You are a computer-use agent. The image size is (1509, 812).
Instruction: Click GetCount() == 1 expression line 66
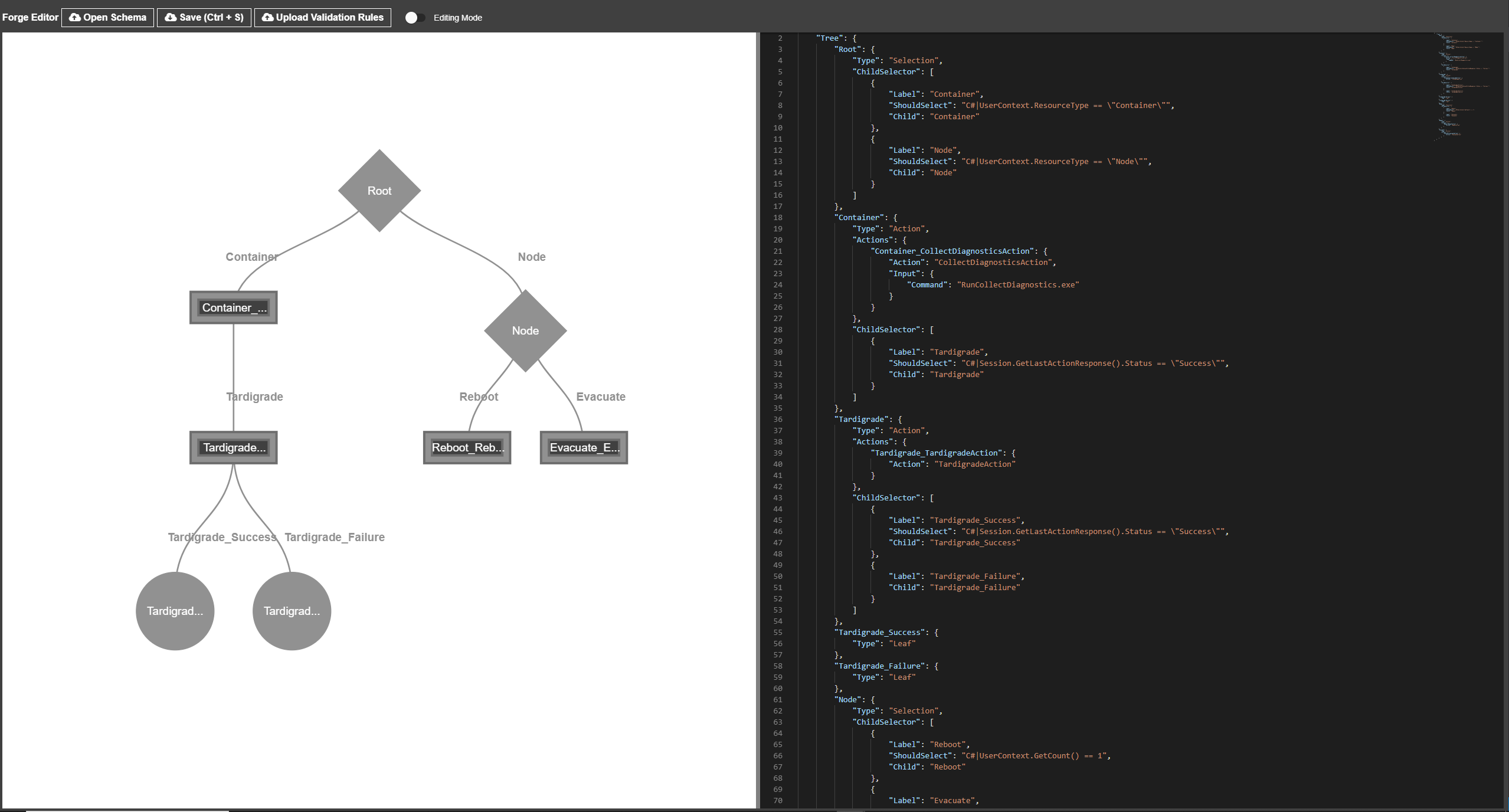1034,755
